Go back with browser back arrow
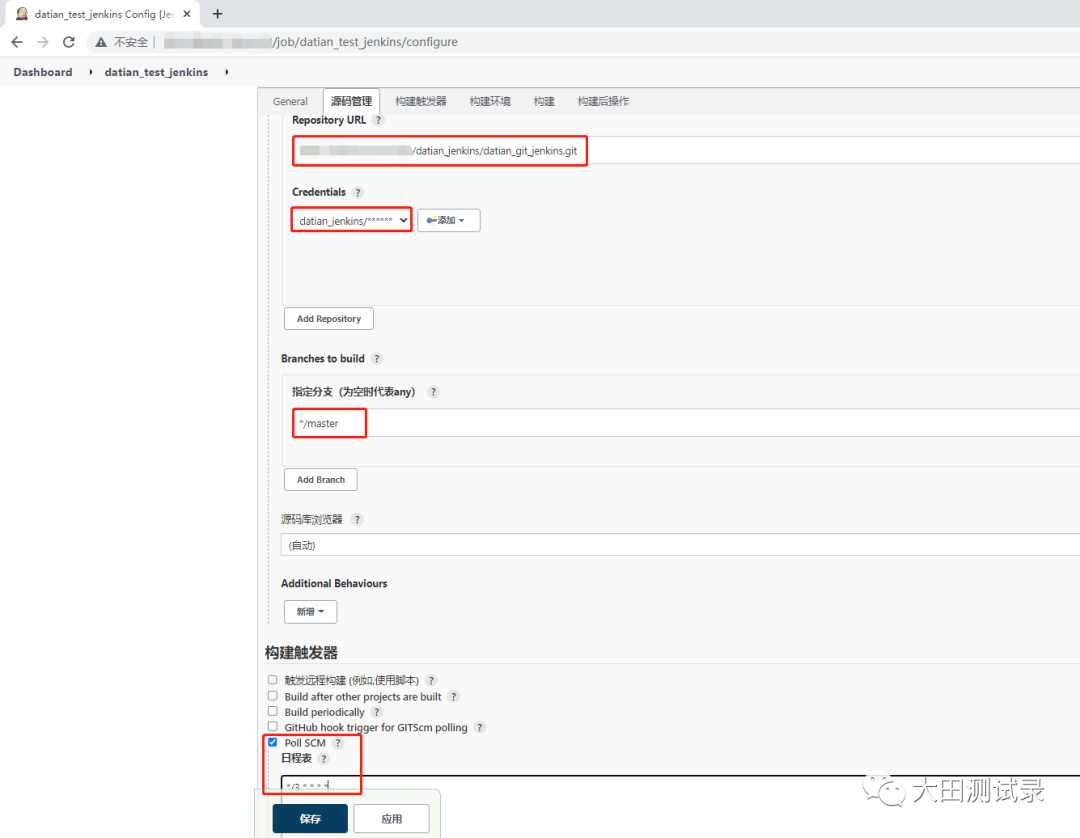 tap(17, 42)
